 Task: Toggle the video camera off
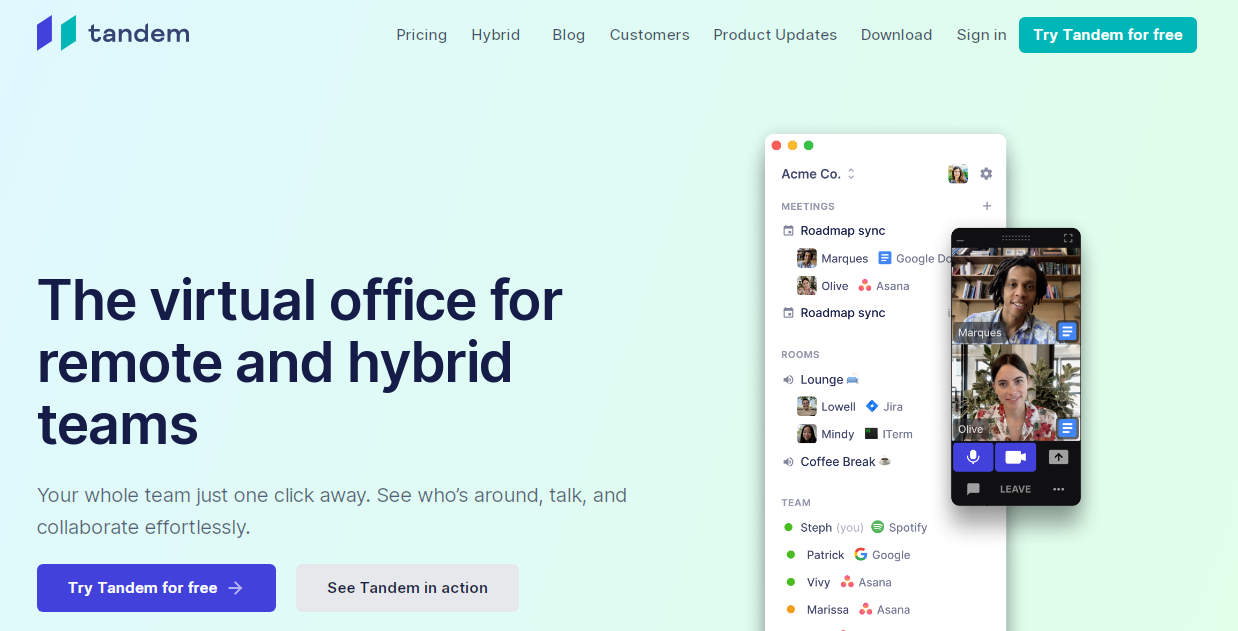1015,457
